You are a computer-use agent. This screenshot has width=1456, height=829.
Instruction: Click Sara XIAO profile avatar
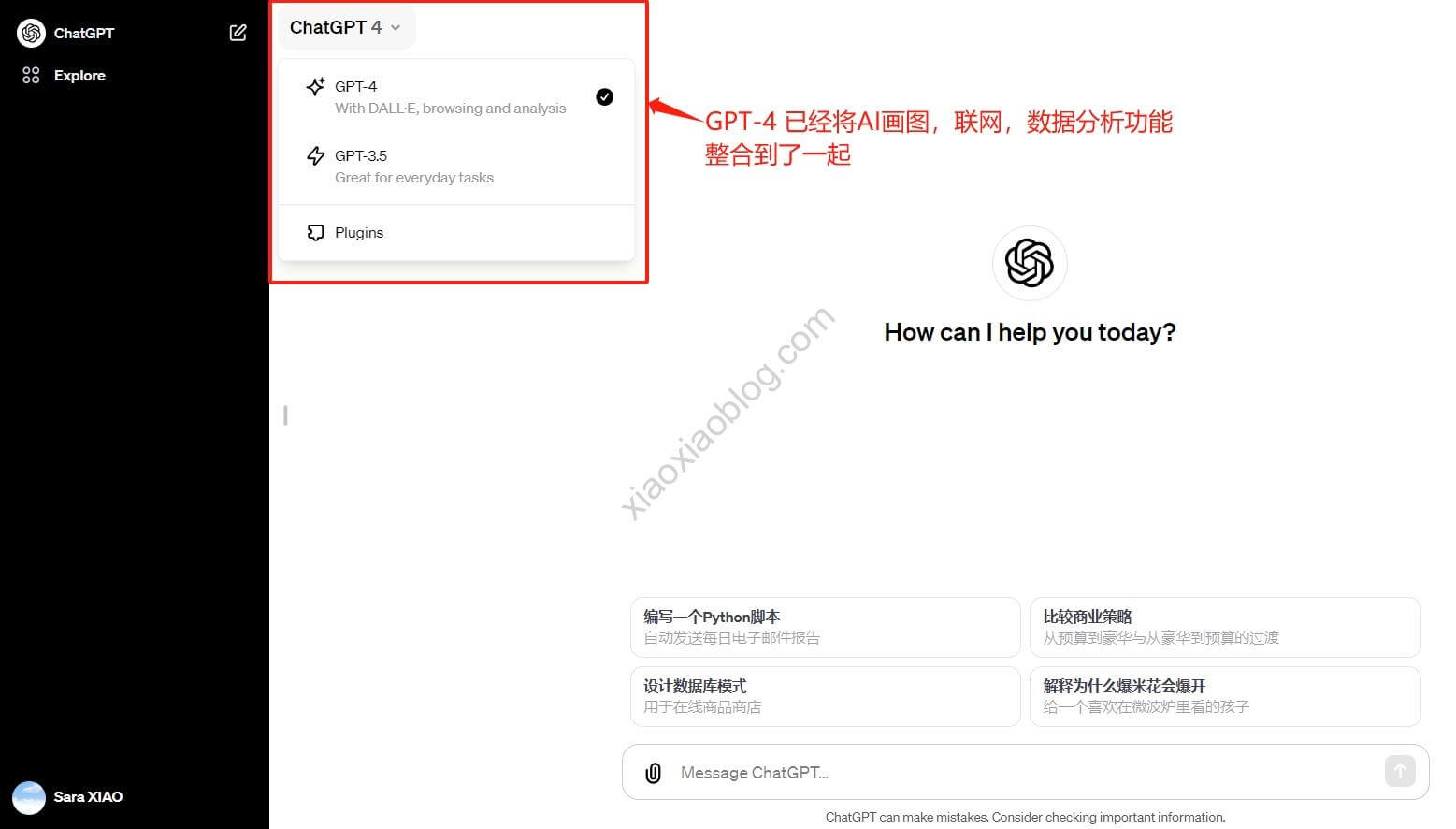(29, 797)
